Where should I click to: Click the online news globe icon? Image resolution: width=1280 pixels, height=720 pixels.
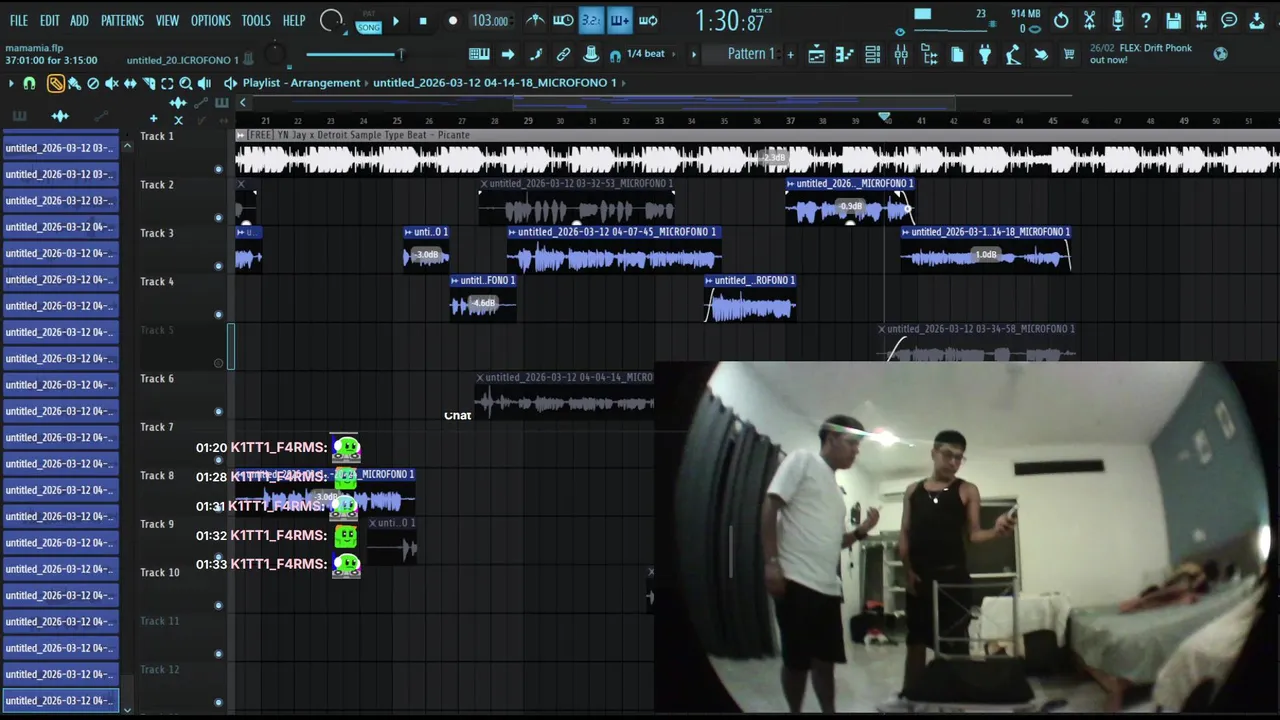[x=1220, y=54]
